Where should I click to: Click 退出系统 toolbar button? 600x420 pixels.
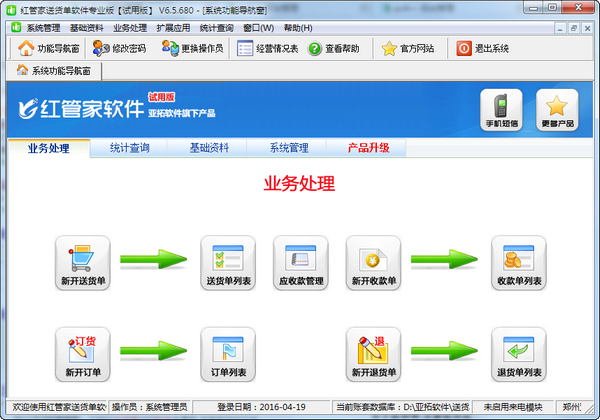(x=483, y=48)
